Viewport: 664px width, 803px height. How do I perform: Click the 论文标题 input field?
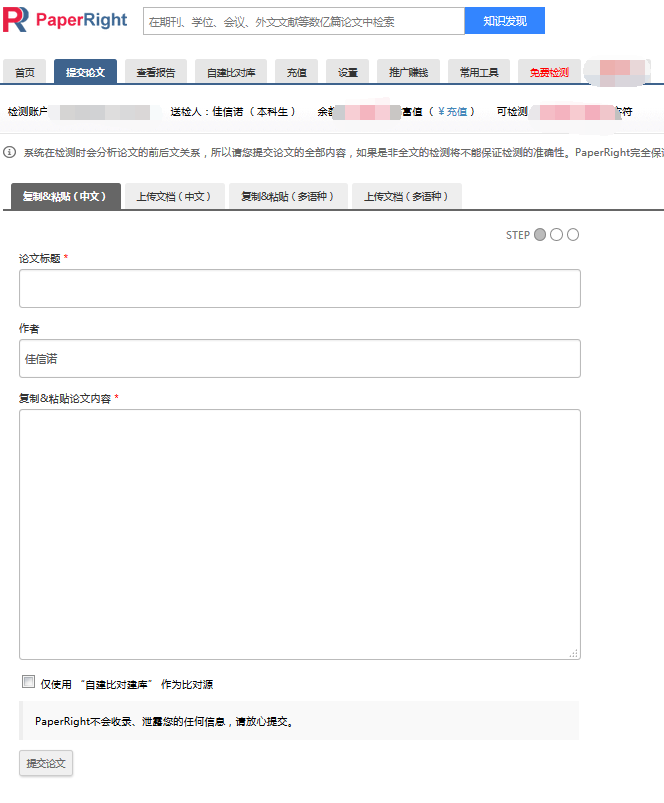click(x=300, y=288)
